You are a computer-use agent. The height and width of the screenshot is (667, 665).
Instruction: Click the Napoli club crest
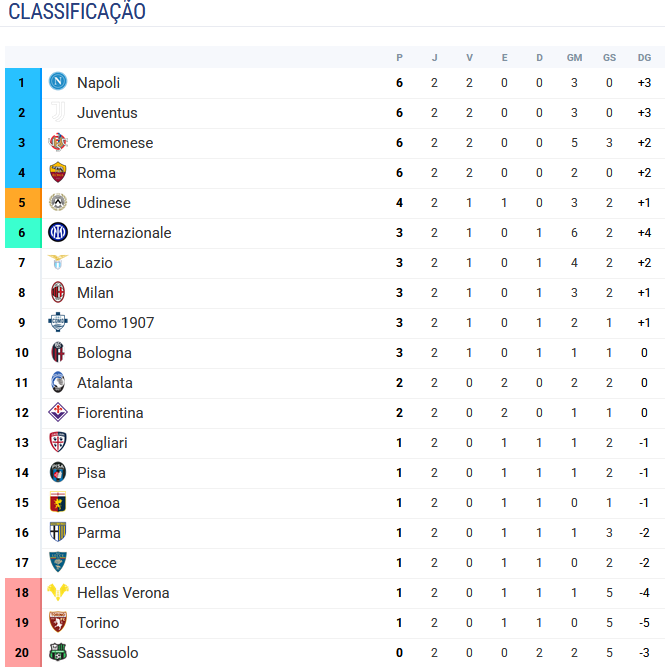click(x=58, y=82)
